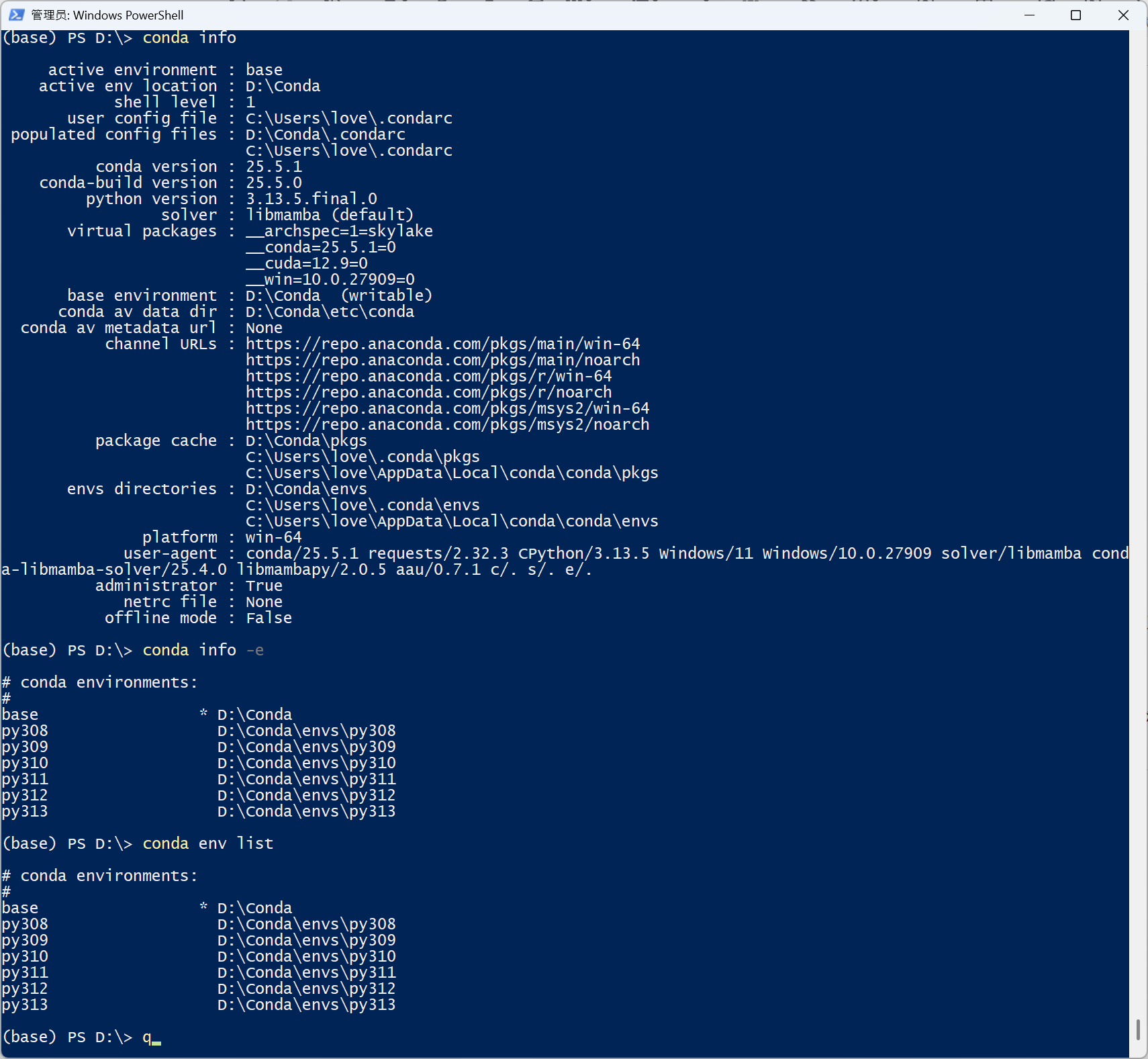
Task: Select the py310 environment entry
Action: coord(24,762)
